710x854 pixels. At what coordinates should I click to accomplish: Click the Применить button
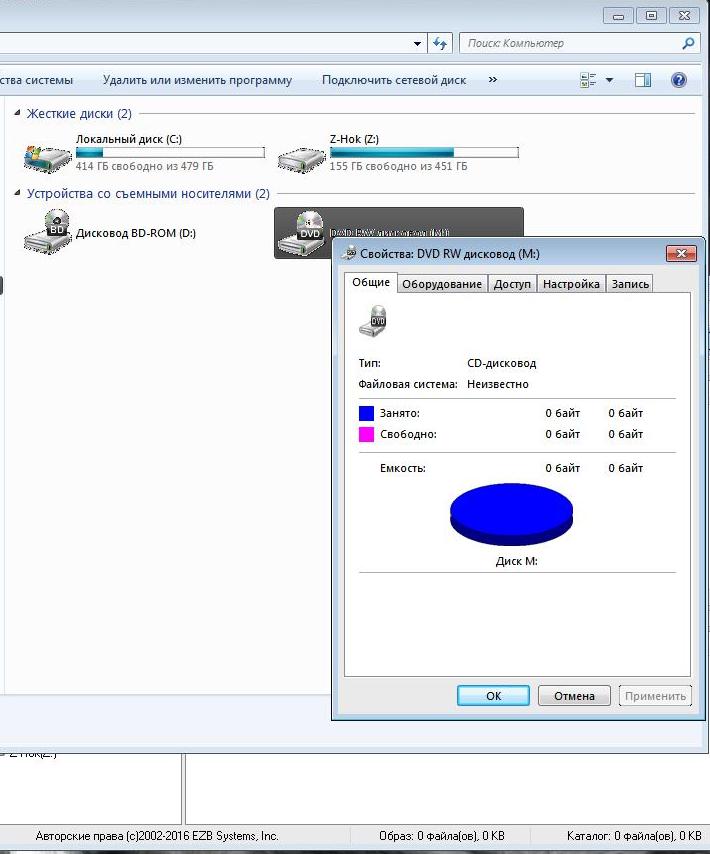[655, 696]
